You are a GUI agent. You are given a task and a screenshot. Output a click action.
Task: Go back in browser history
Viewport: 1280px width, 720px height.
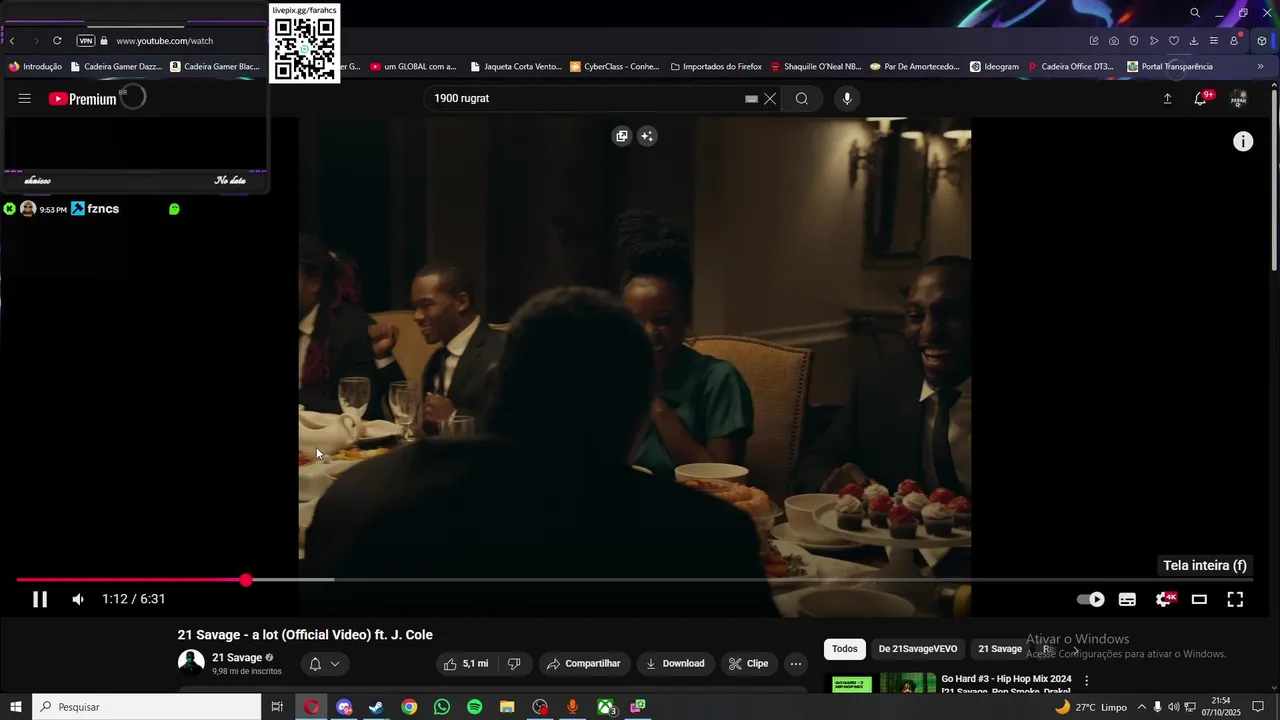pyautogui.click(x=12, y=41)
